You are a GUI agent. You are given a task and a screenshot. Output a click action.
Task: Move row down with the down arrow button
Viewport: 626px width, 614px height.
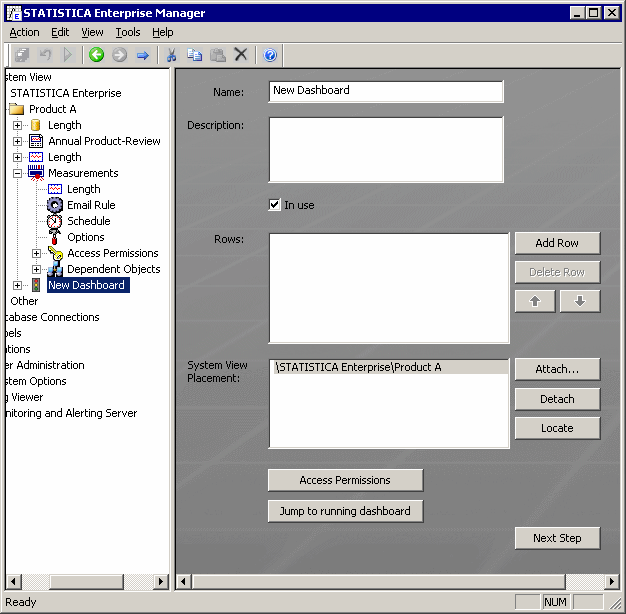(580, 301)
